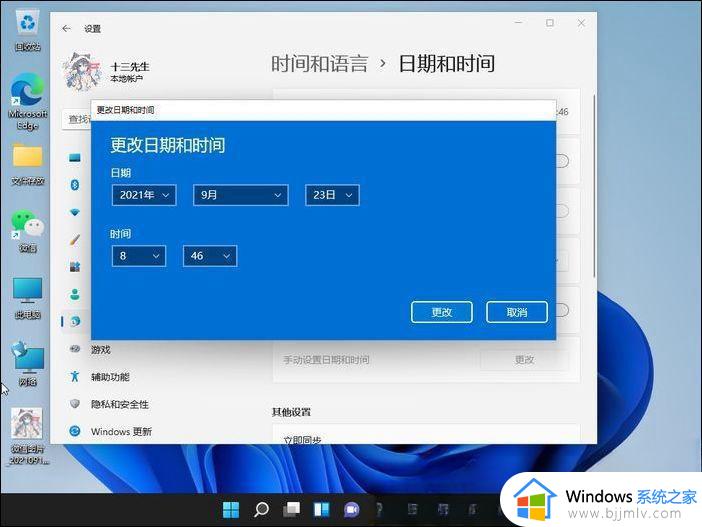Viewport: 702px width, 527px height.
Task: Open Task View on the taskbar
Action: pos(291,510)
